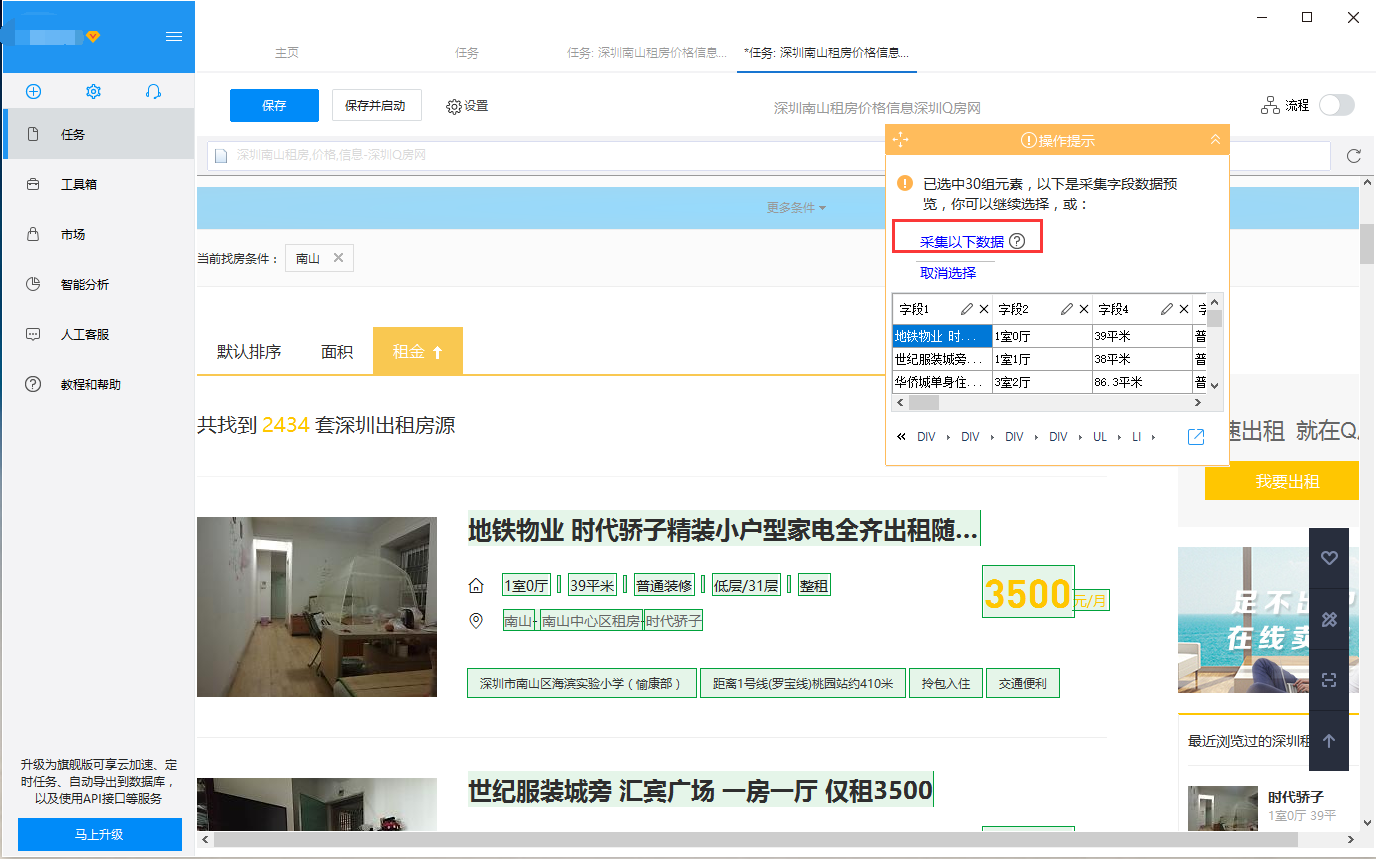Collapse the 操作提示 panel with double chevron

(1215, 140)
